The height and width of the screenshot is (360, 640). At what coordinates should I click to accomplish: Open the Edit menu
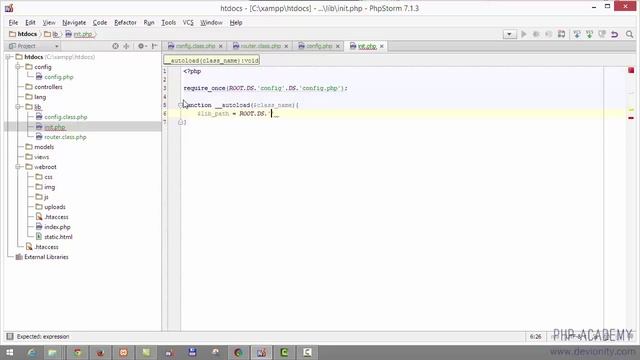click(30, 22)
